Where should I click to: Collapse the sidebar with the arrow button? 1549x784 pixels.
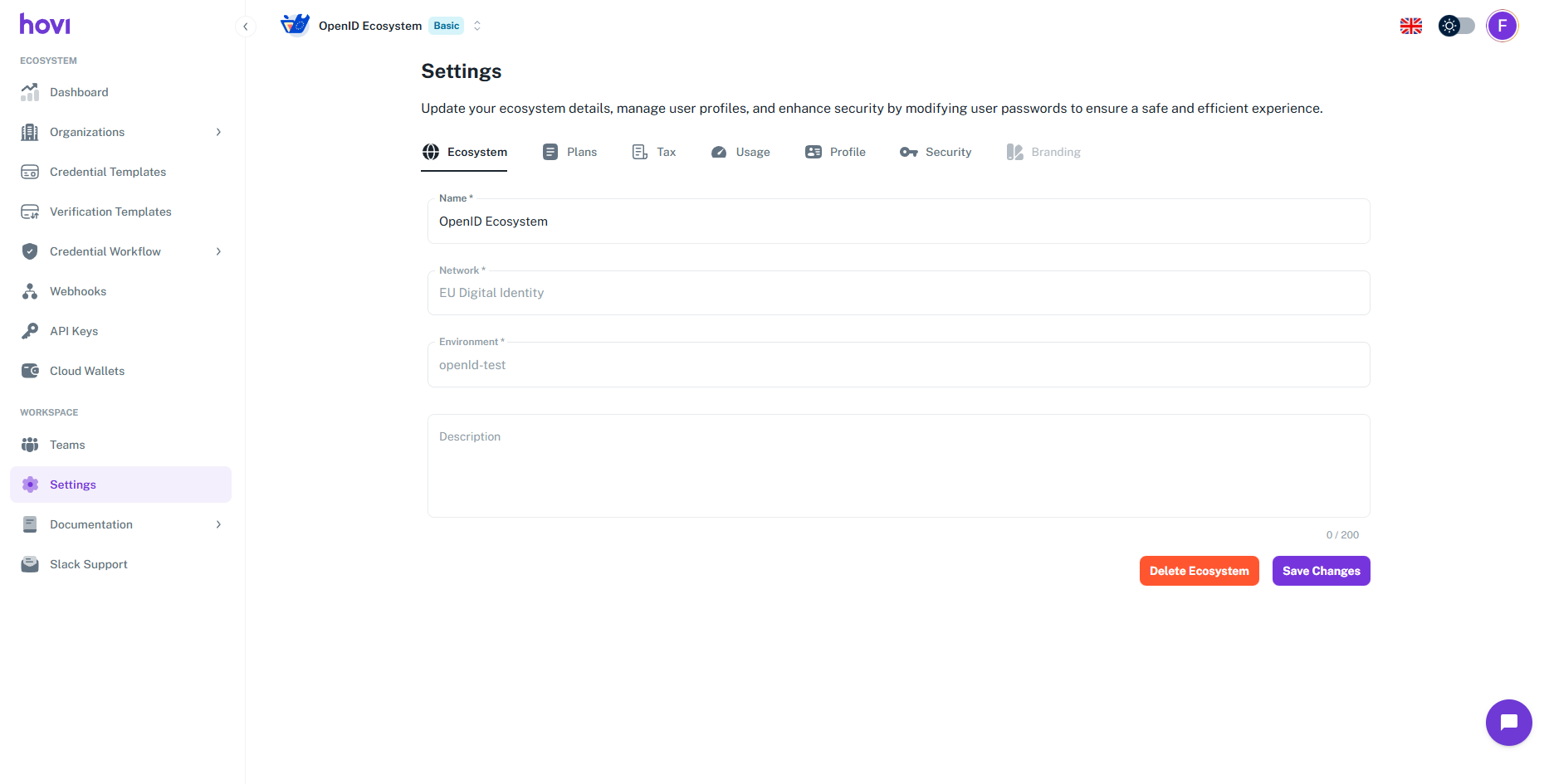pyautogui.click(x=246, y=27)
